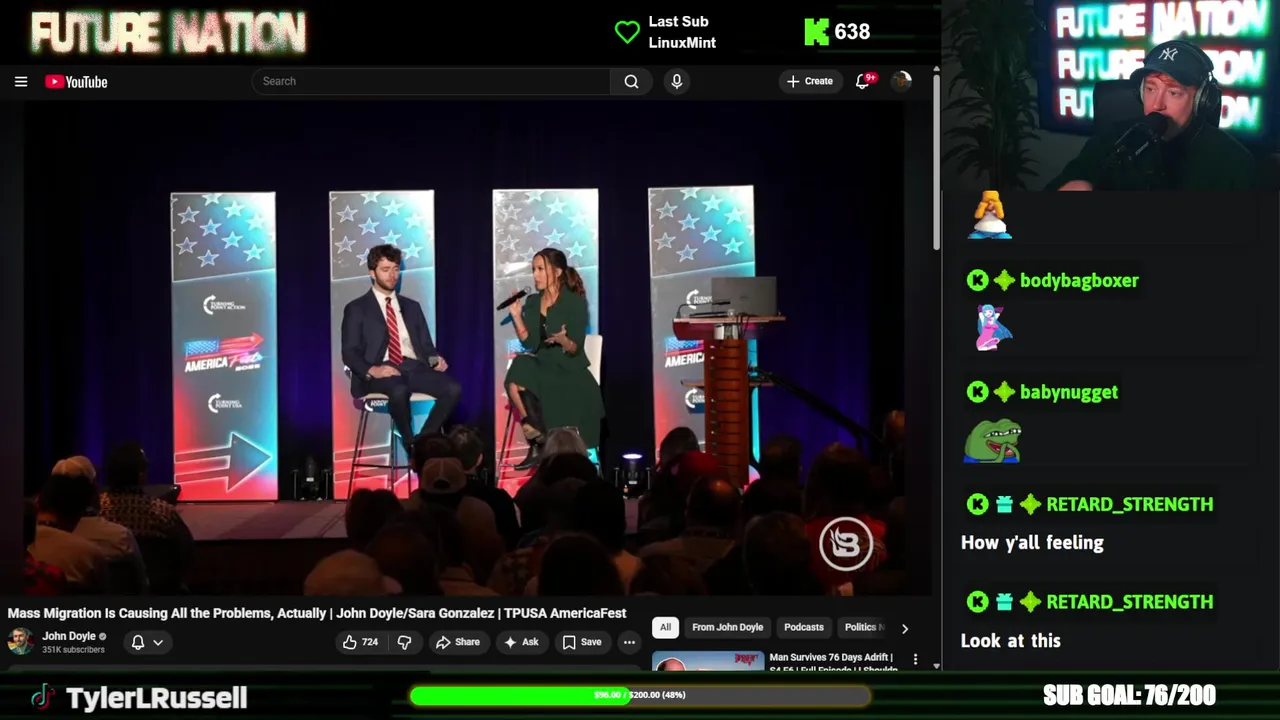
Task: Expand subscription notification bell dropdown
Action: pos(147,642)
